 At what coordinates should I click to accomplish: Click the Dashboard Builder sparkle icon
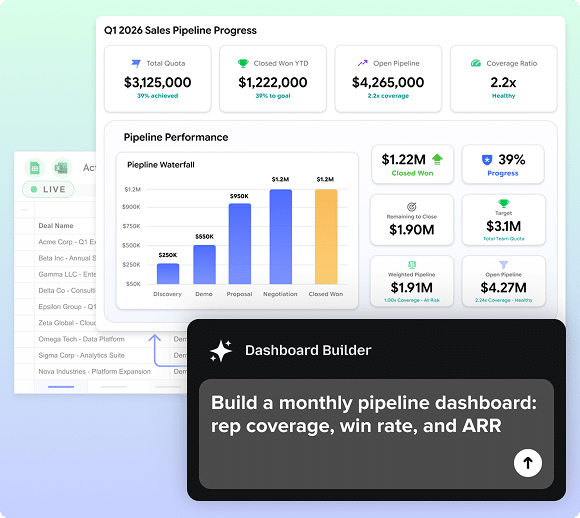coord(221,350)
